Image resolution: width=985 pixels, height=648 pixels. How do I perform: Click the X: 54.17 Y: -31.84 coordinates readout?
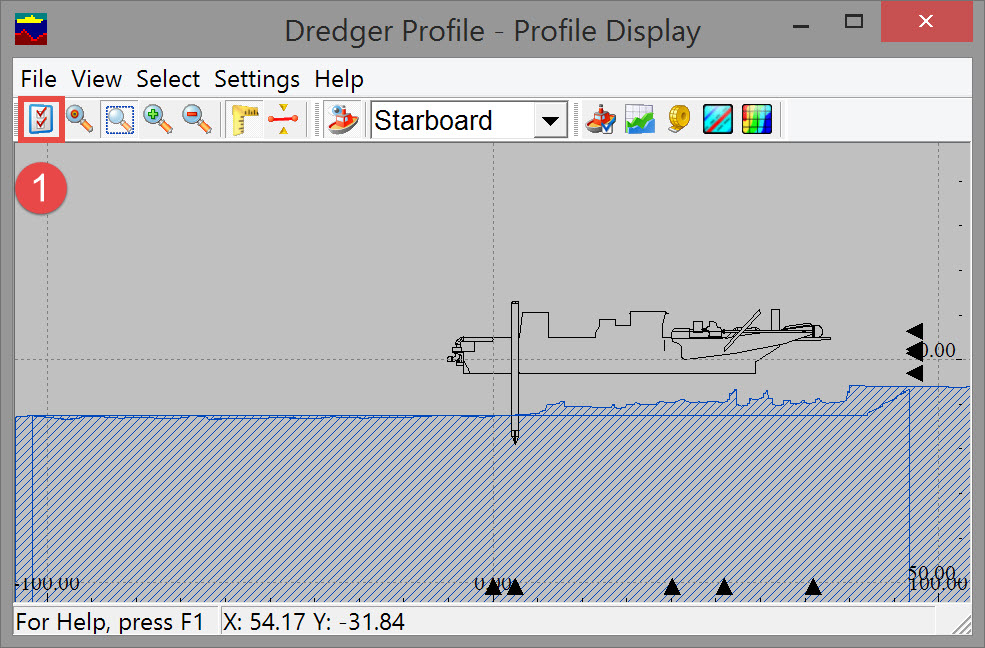click(x=314, y=622)
